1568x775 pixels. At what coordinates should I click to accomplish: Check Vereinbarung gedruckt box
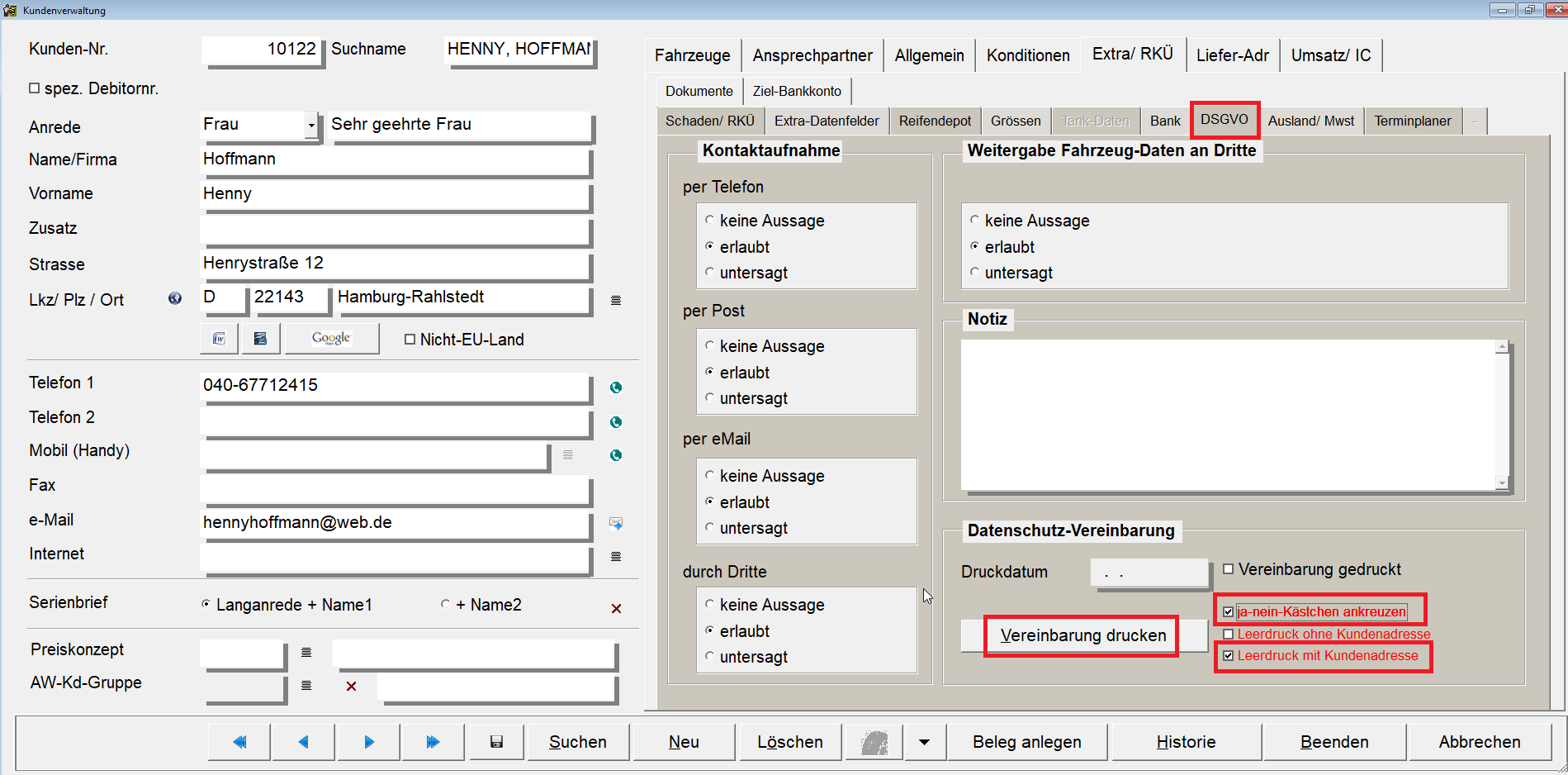[1228, 568]
